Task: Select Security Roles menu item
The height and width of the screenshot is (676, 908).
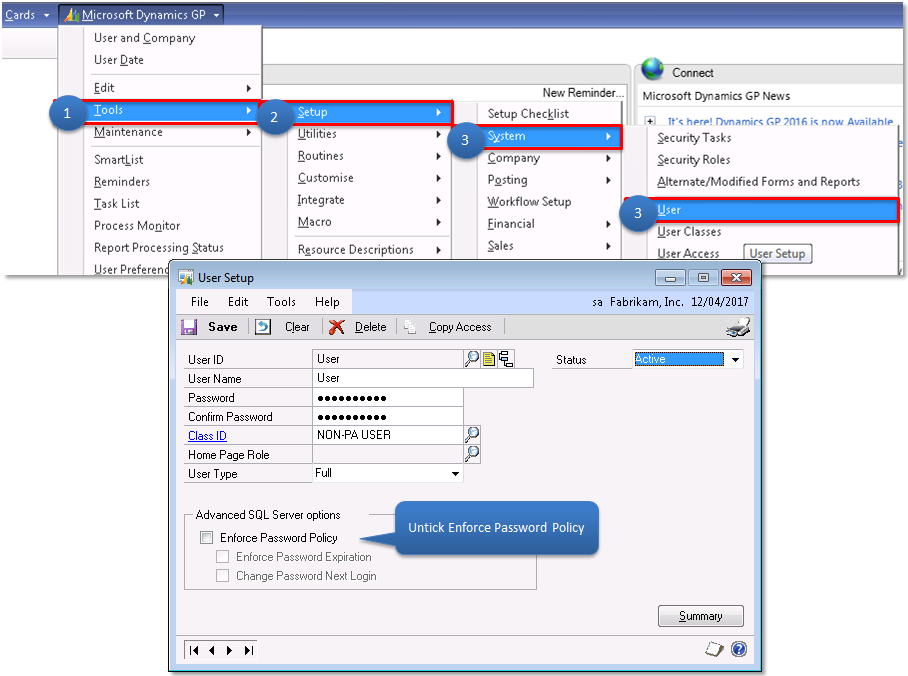Action: click(x=694, y=160)
